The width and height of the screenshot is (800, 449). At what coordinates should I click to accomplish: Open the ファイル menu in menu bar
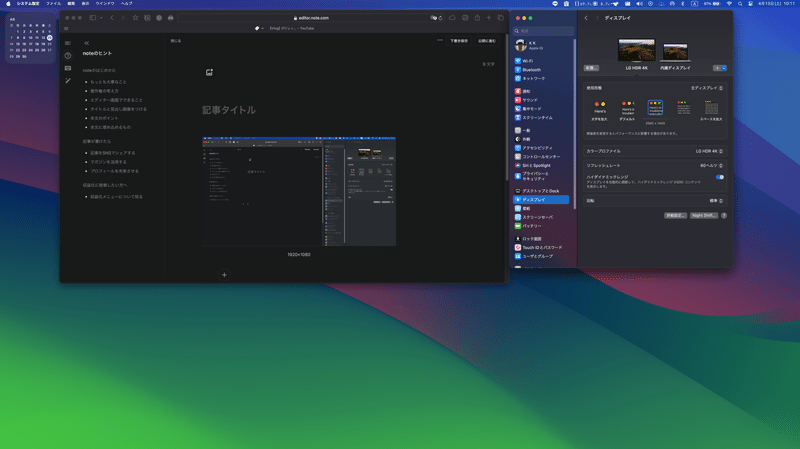coord(53,4)
